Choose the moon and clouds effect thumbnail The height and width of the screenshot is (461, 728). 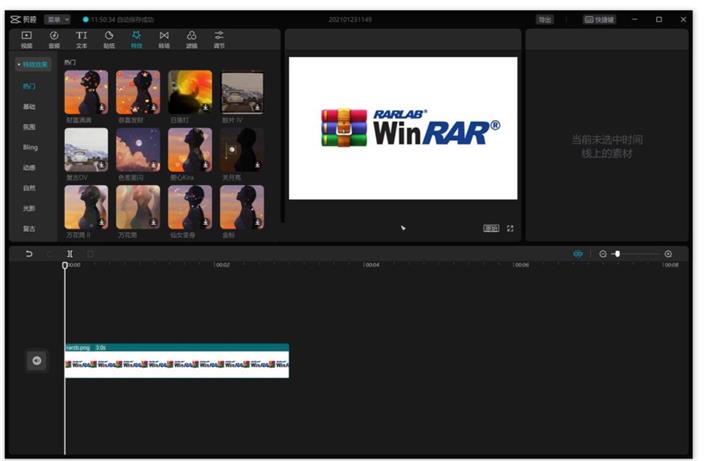(x=138, y=149)
